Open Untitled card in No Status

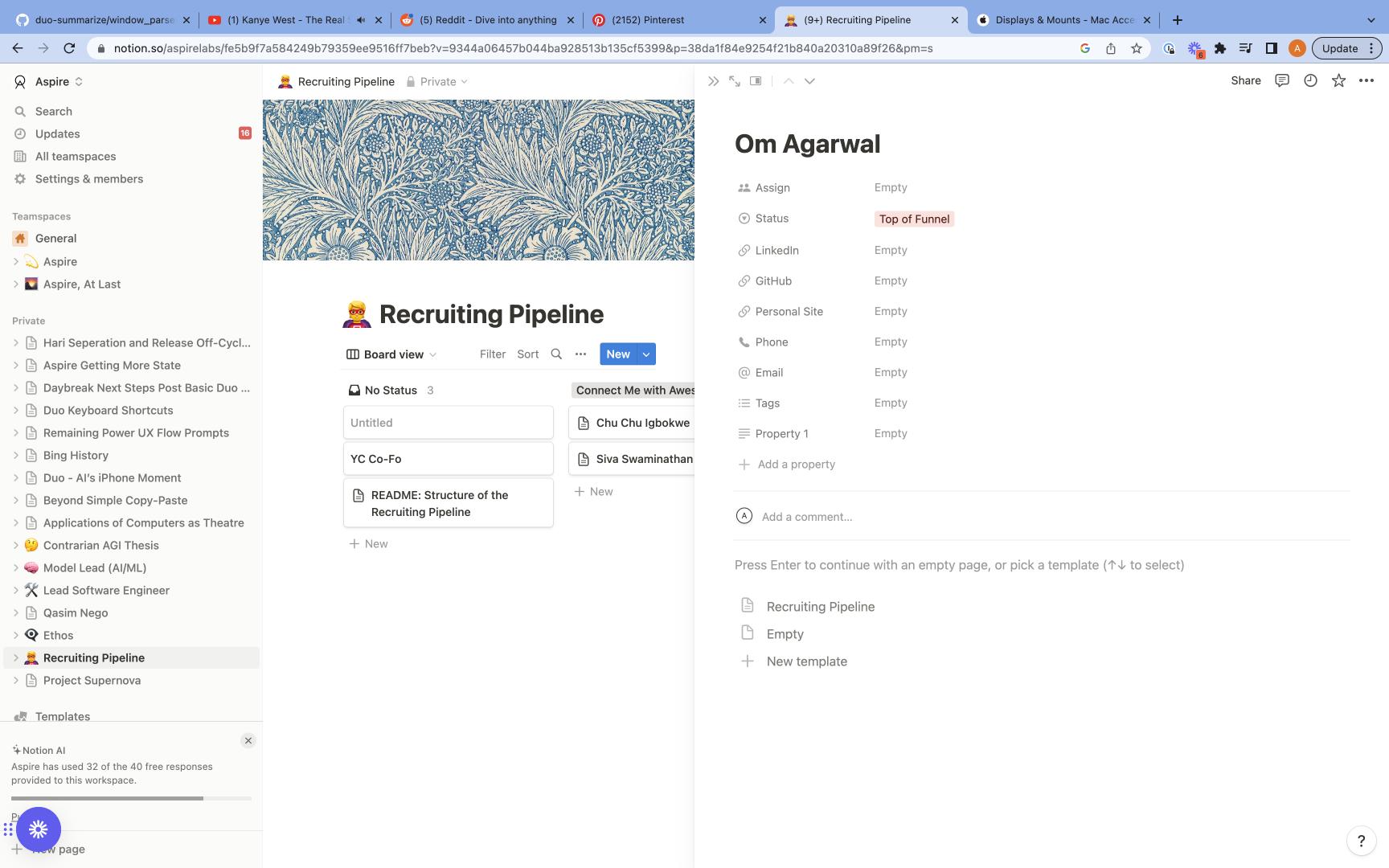449,423
